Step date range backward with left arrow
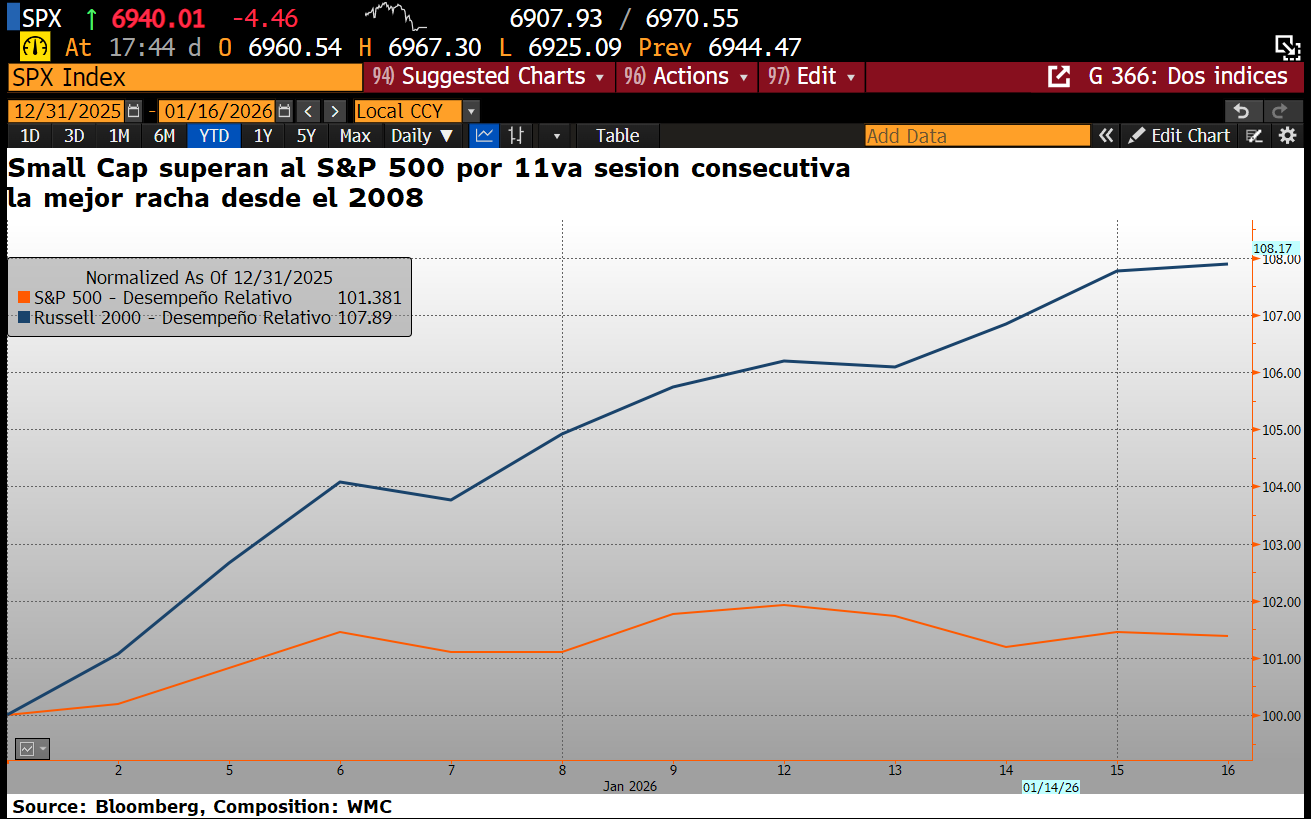The image size is (1311, 819). 309,111
